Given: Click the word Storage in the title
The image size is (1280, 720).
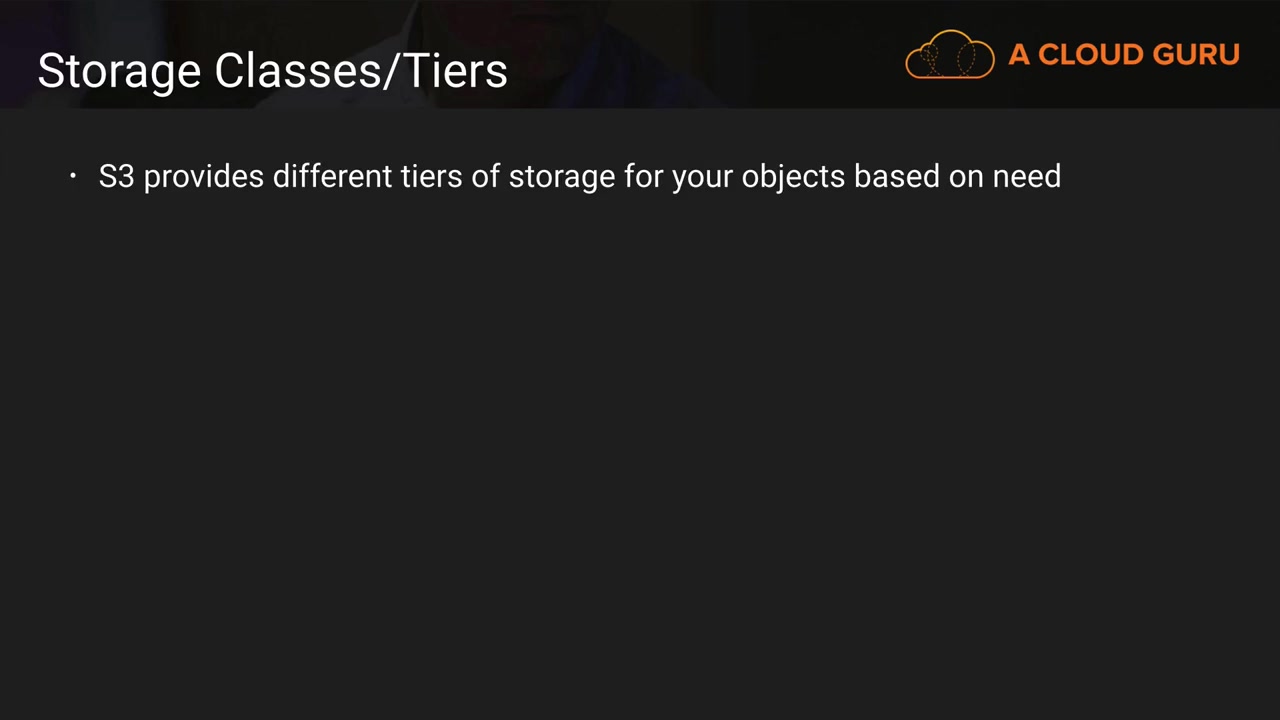Looking at the screenshot, I should [x=119, y=71].
